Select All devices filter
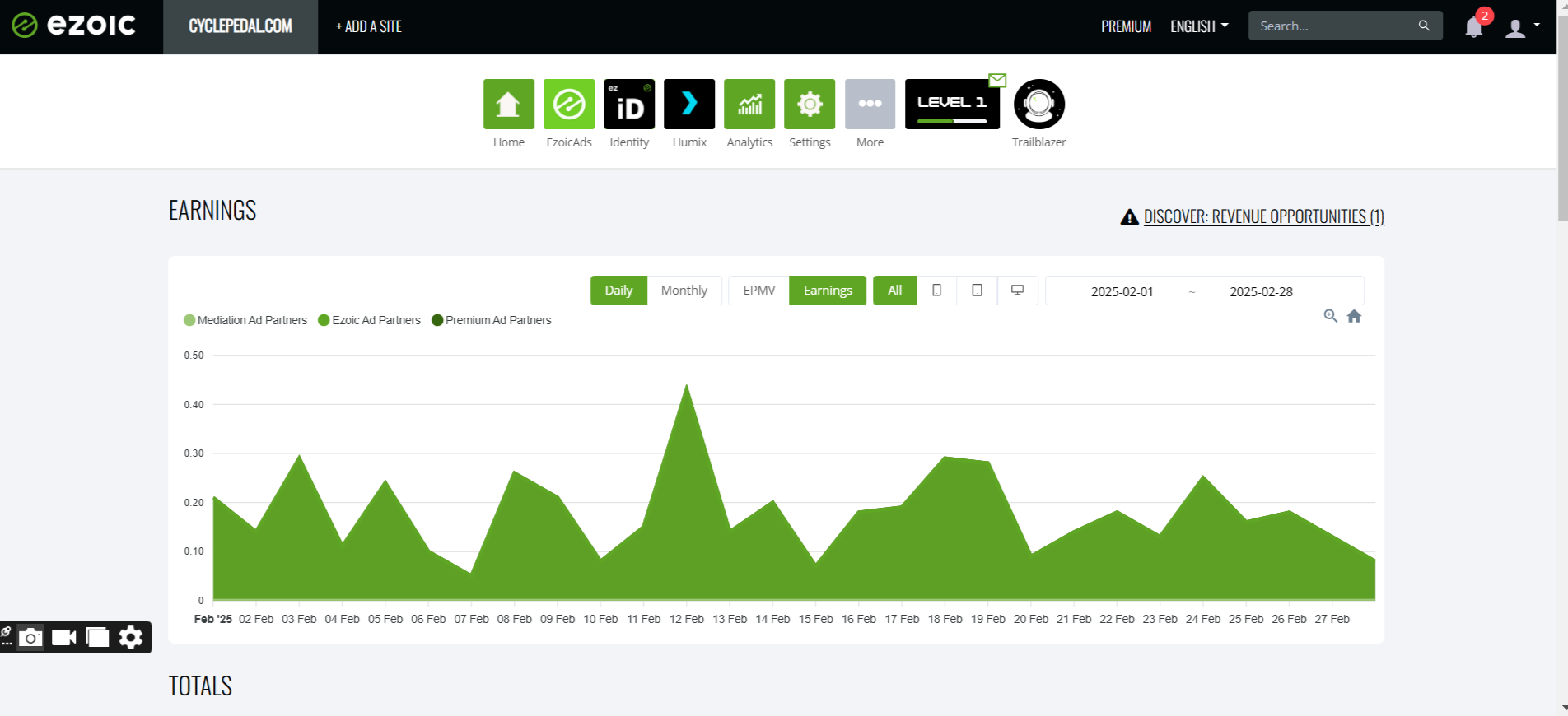This screenshot has width=1568, height=716. click(894, 291)
